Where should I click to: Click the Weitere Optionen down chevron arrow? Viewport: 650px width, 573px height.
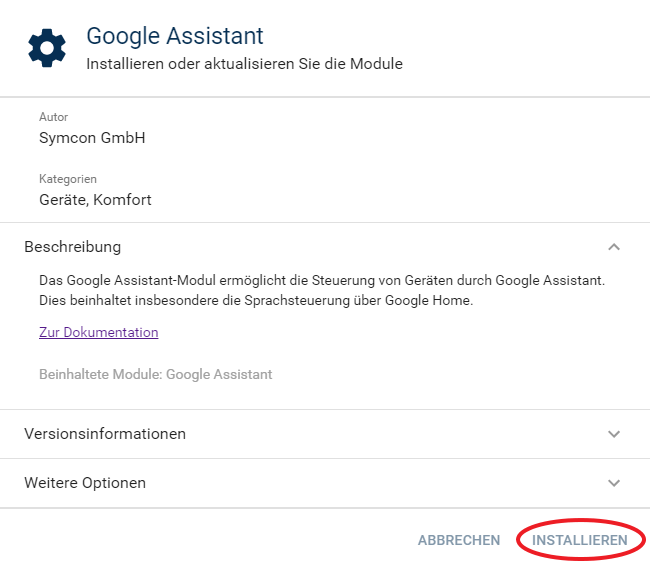[x=614, y=483]
